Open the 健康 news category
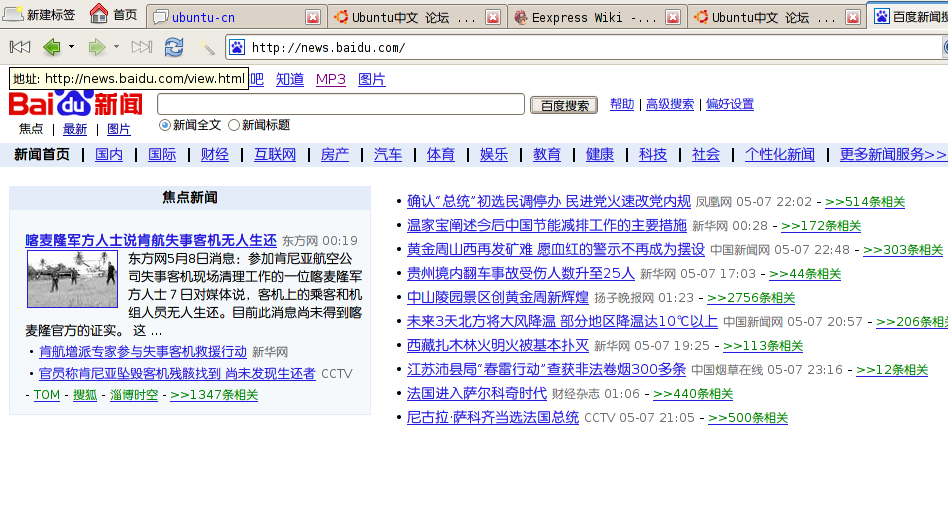Image resolution: width=948 pixels, height=508 pixels. [600, 155]
